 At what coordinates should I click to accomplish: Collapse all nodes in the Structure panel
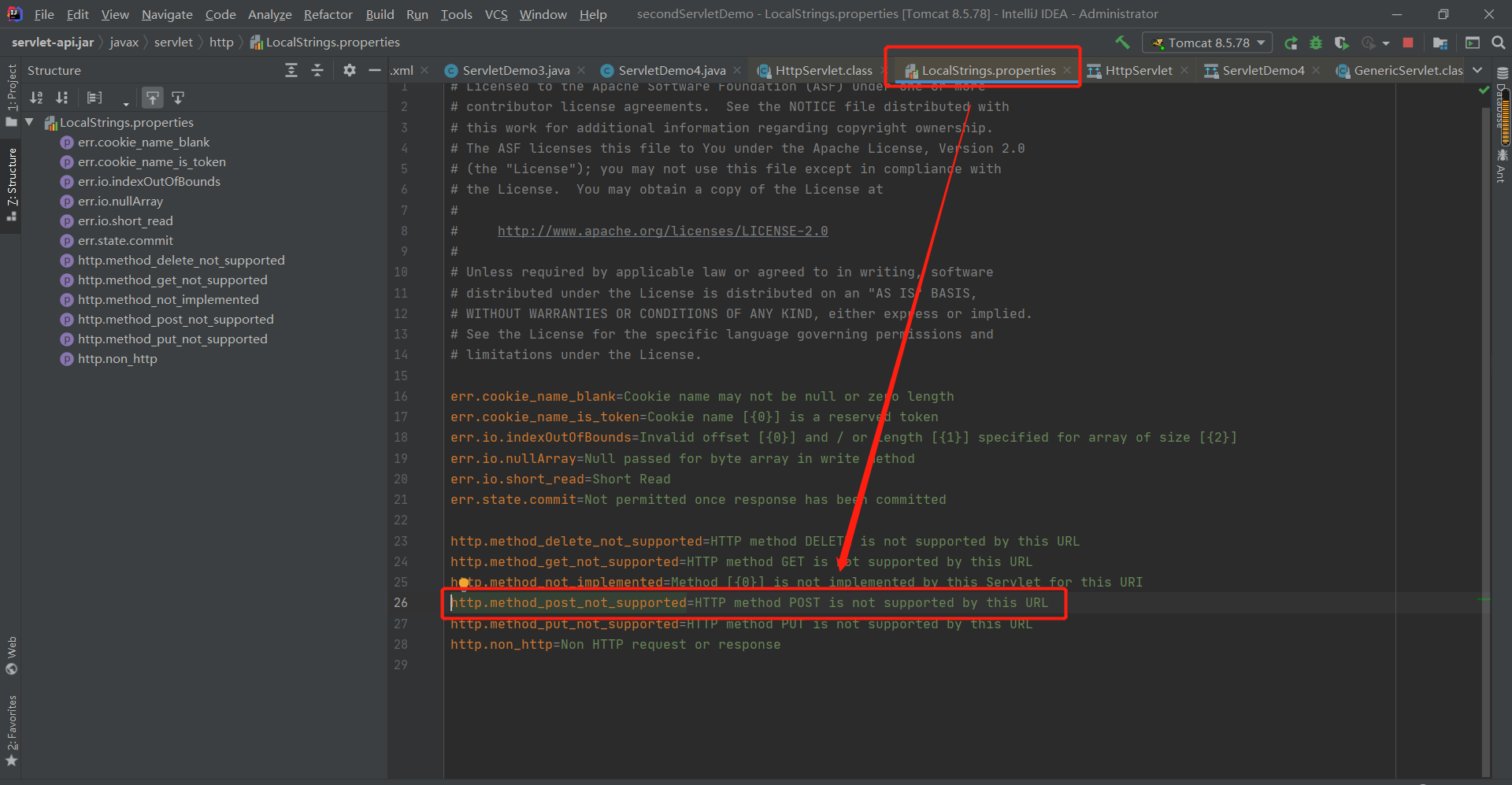pyautogui.click(x=317, y=70)
